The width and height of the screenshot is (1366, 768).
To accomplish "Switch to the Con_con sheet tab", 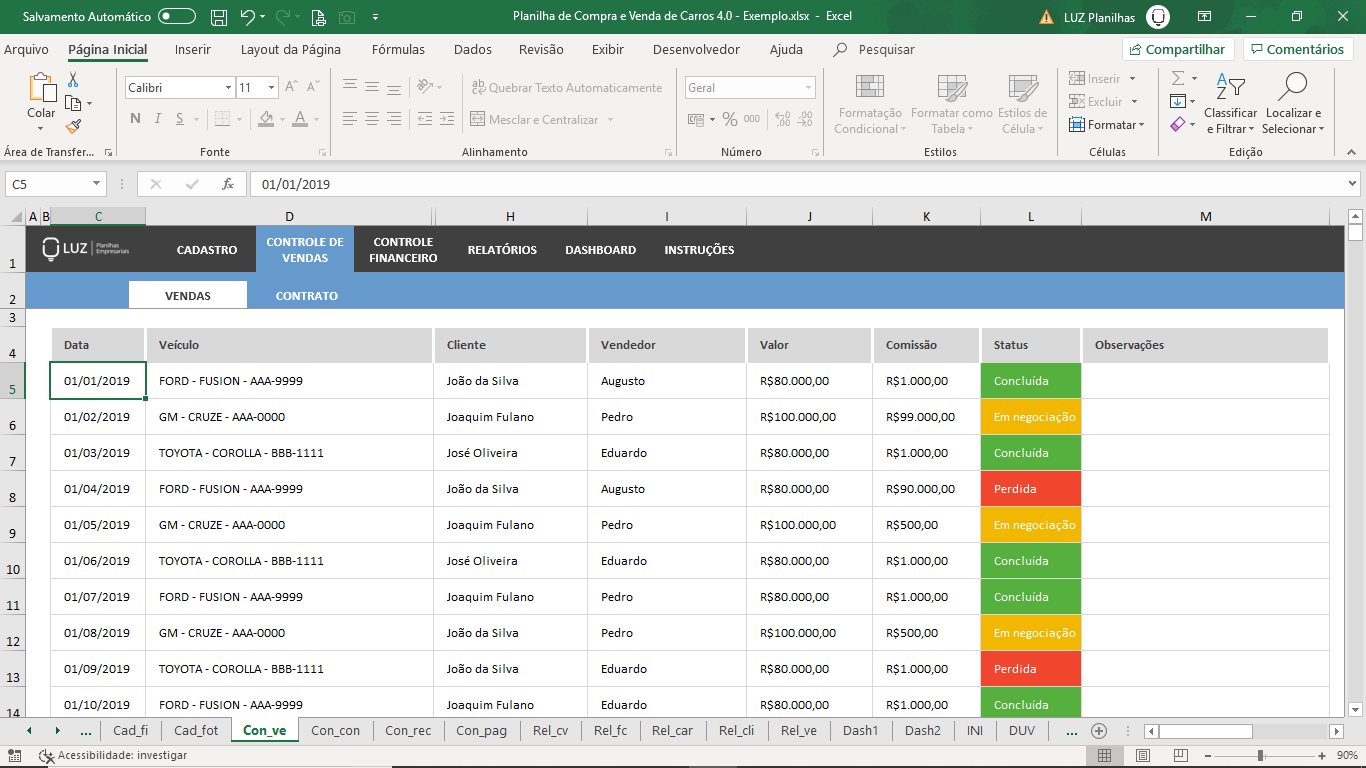I will (336, 731).
